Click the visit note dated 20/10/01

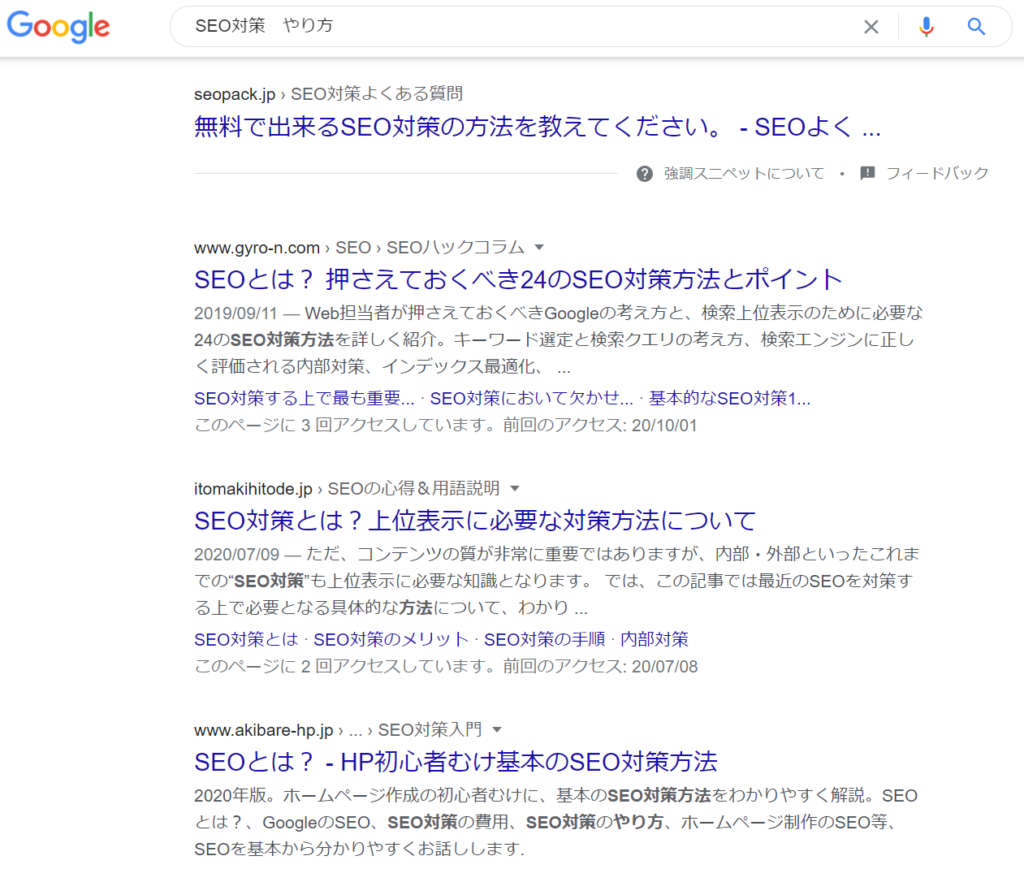[445, 426]
